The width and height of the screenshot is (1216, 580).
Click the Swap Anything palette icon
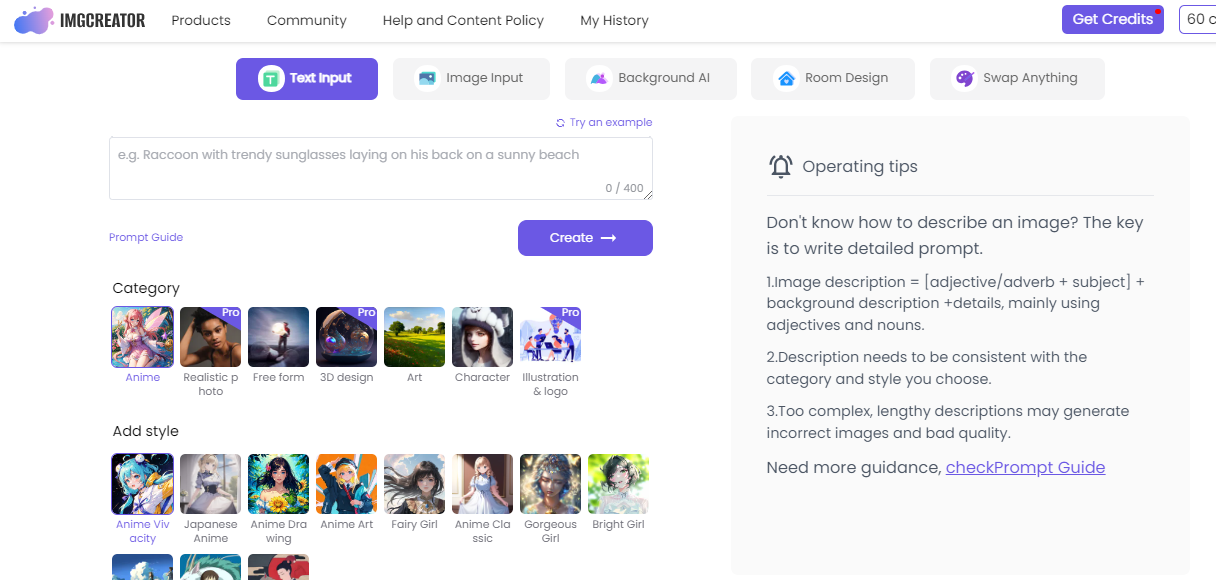(x=964, y=79)
